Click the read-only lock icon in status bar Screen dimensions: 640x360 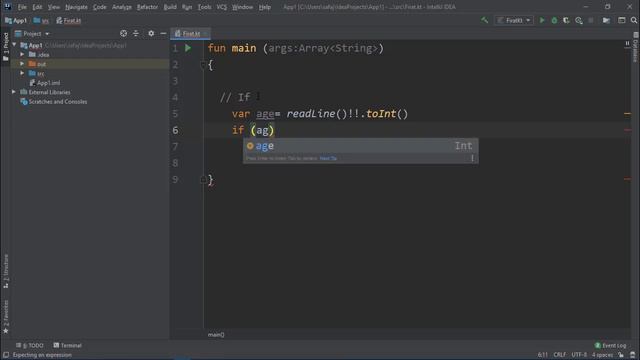(621, 355)
